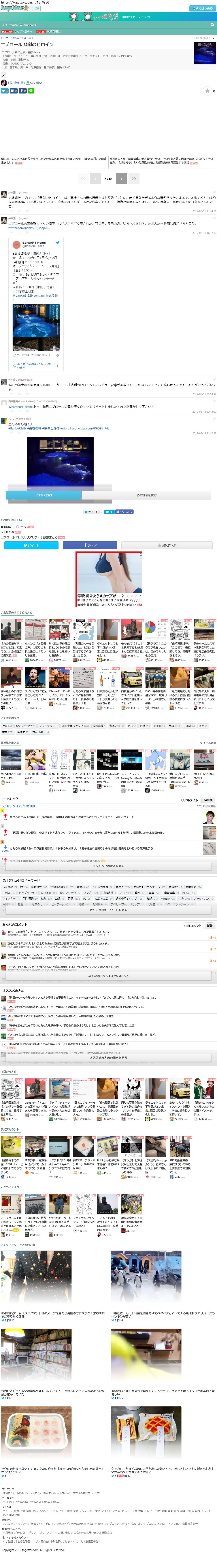Click the pencil edit icon below description
Image resolution: width=217 pixels, height=1568 pixels.
[4, 75]
